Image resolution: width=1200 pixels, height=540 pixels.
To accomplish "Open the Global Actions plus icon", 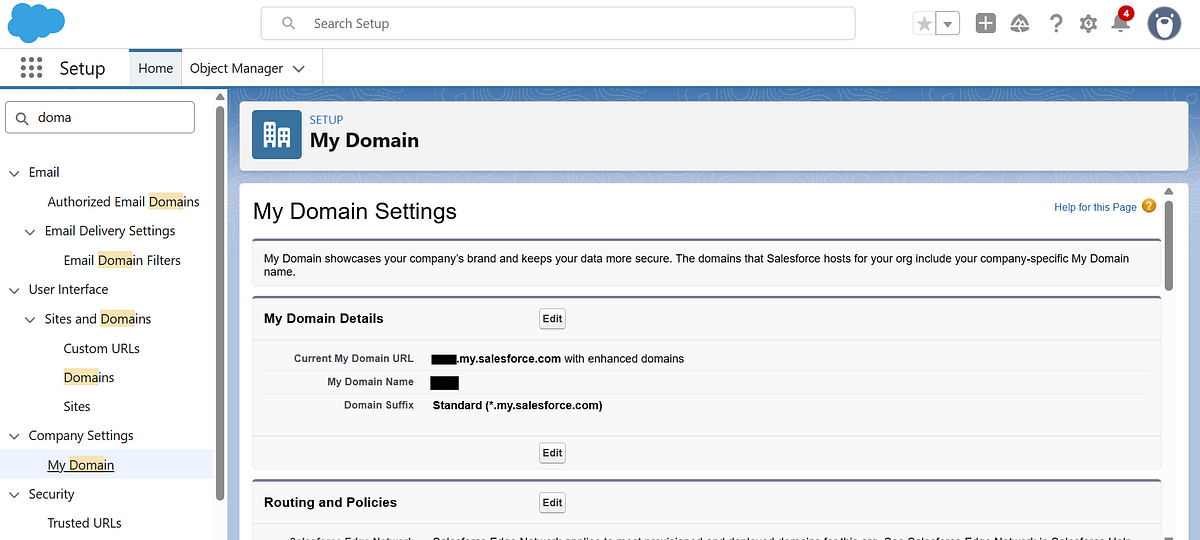I will click(986, 23).
